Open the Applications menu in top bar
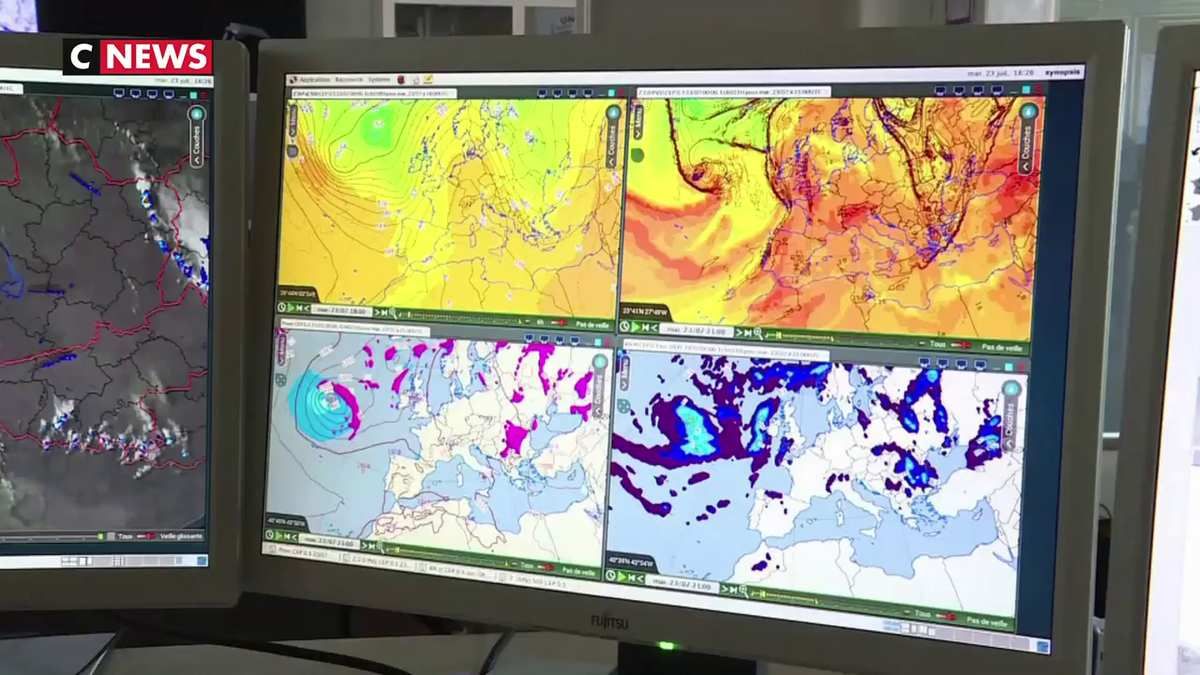This screenshot has height=675, width=1200. (x=313, y=79)
